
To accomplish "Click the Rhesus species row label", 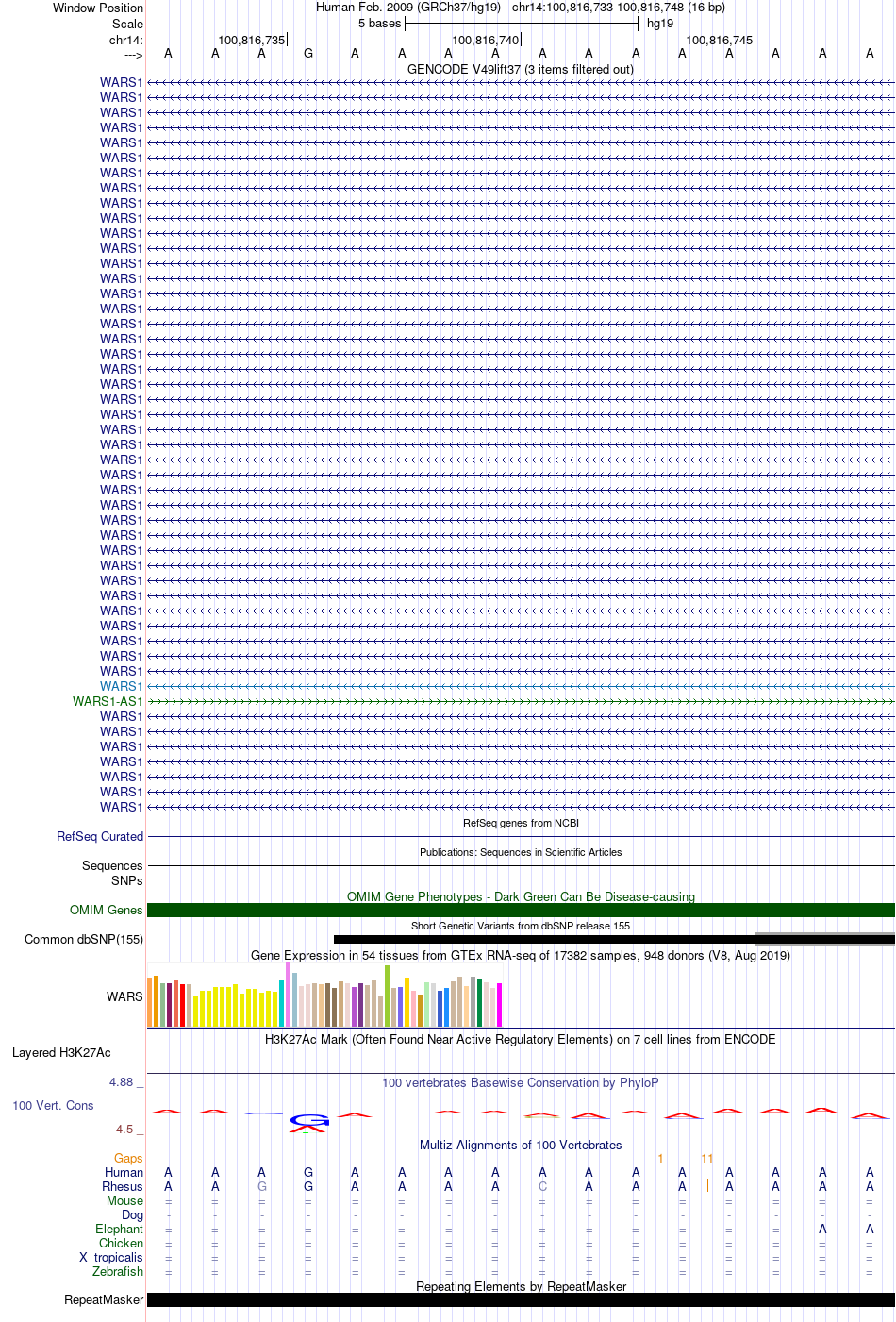I will (x=123, y=1186).
